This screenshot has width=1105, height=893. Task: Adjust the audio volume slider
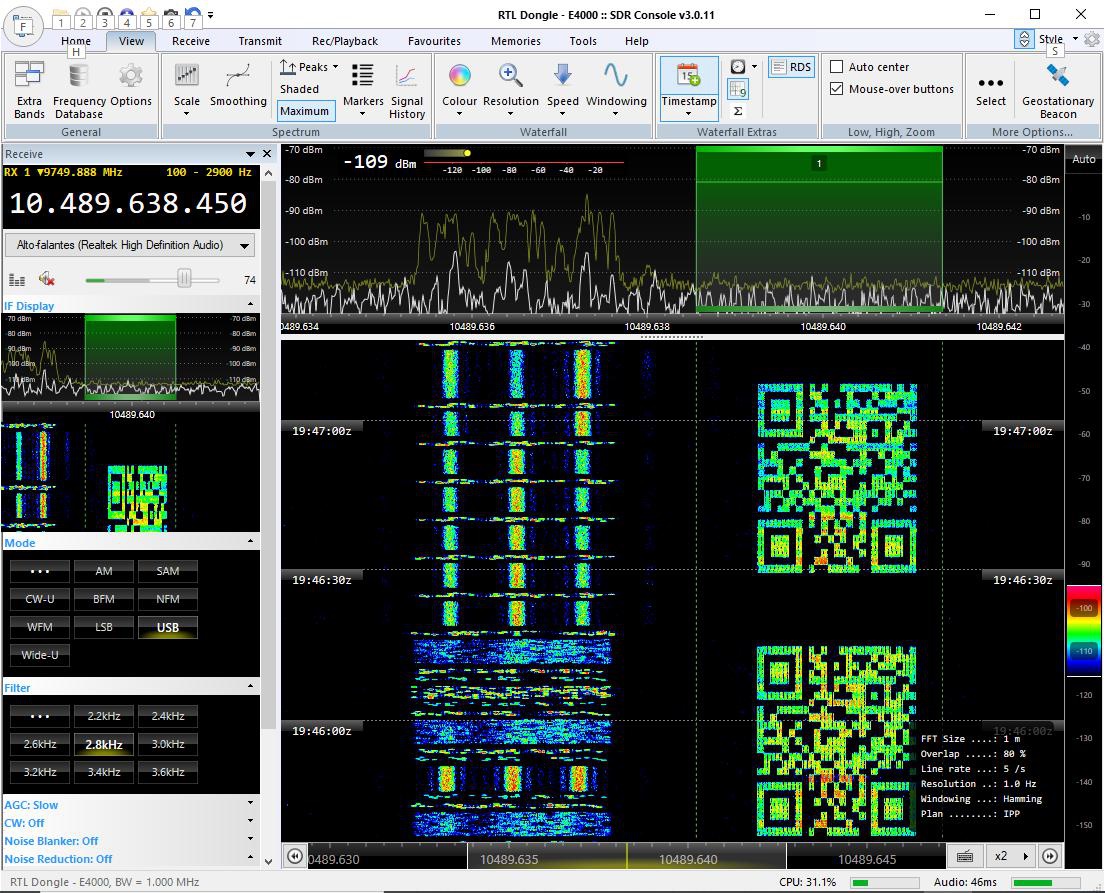(x=184, y=279)
